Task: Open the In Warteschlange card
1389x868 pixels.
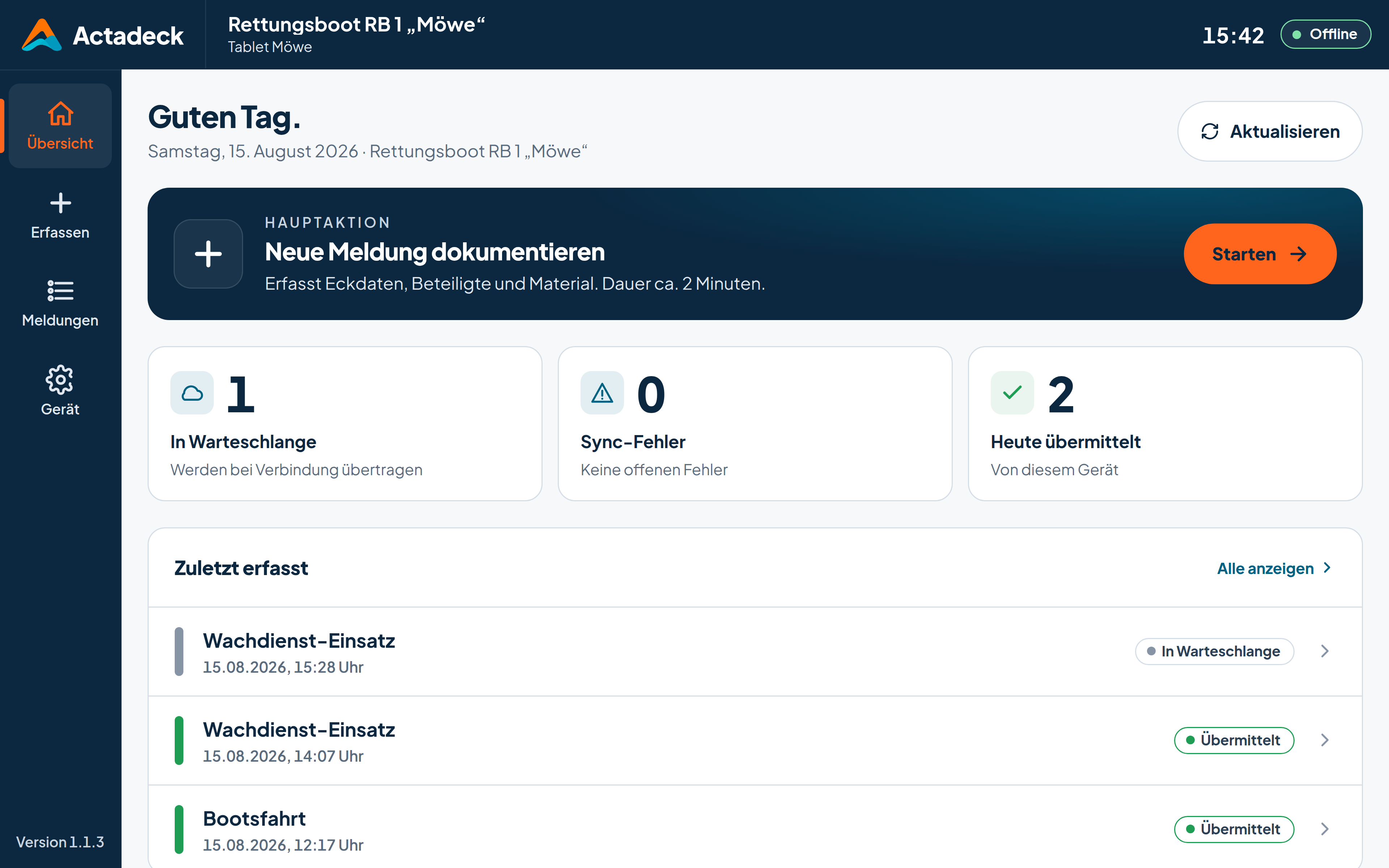Action: point(345,424)
